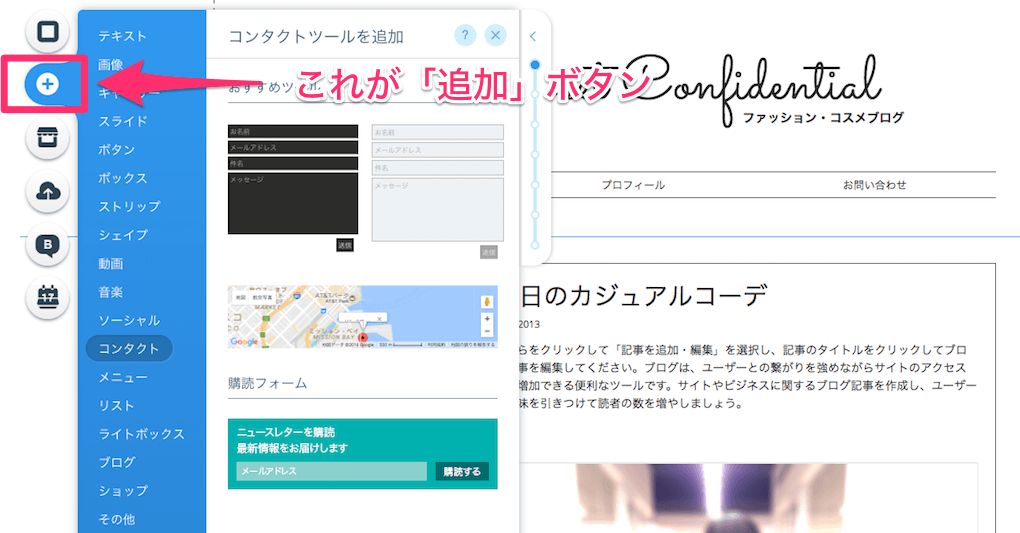Click the カジュアルコーデ blog post title
Screen dimensions: 1020x533
click(x=644, y=296)
